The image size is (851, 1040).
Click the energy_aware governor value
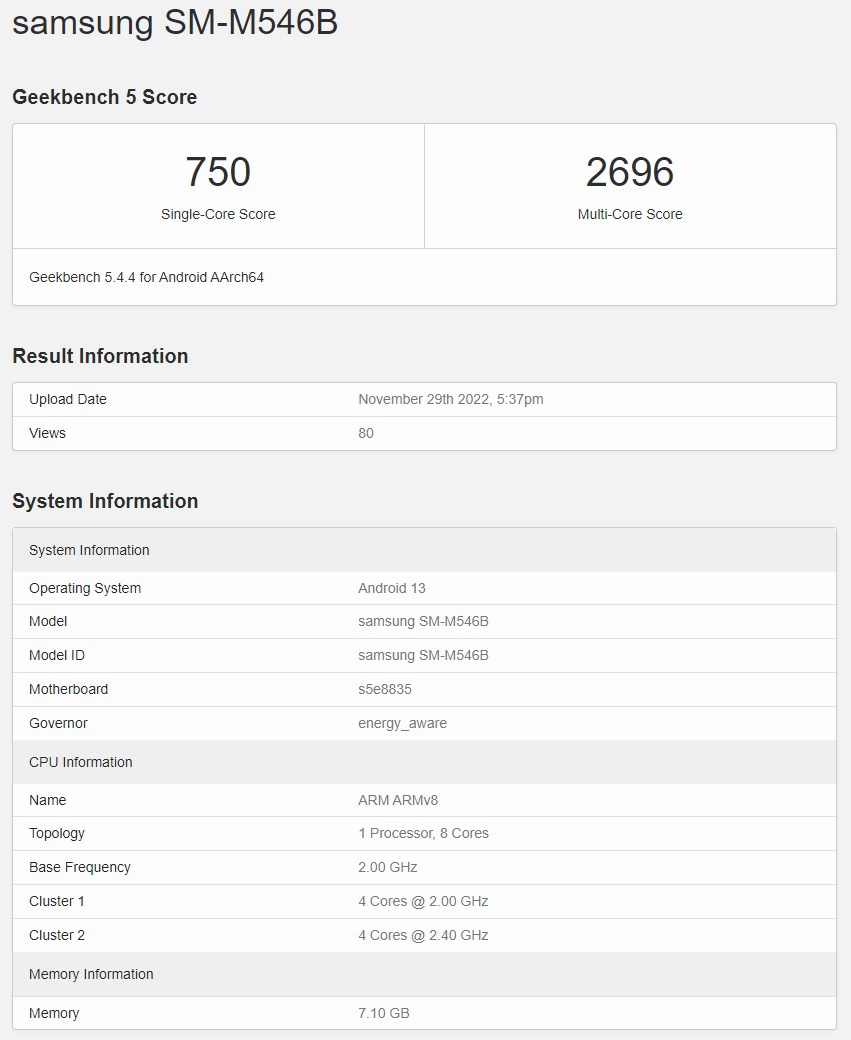(402, 723)
